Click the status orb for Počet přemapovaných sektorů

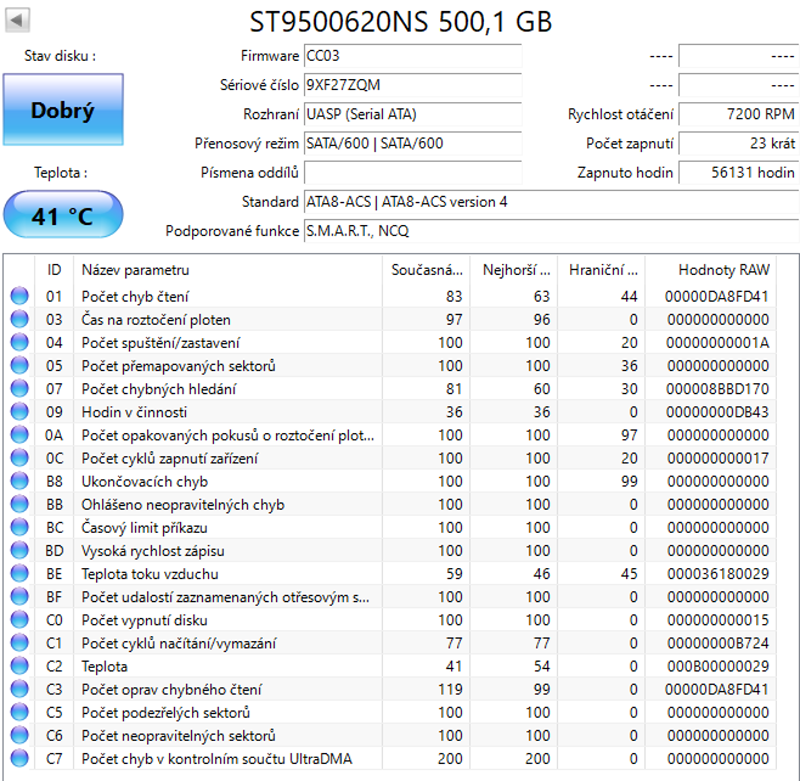click(19, 366)
